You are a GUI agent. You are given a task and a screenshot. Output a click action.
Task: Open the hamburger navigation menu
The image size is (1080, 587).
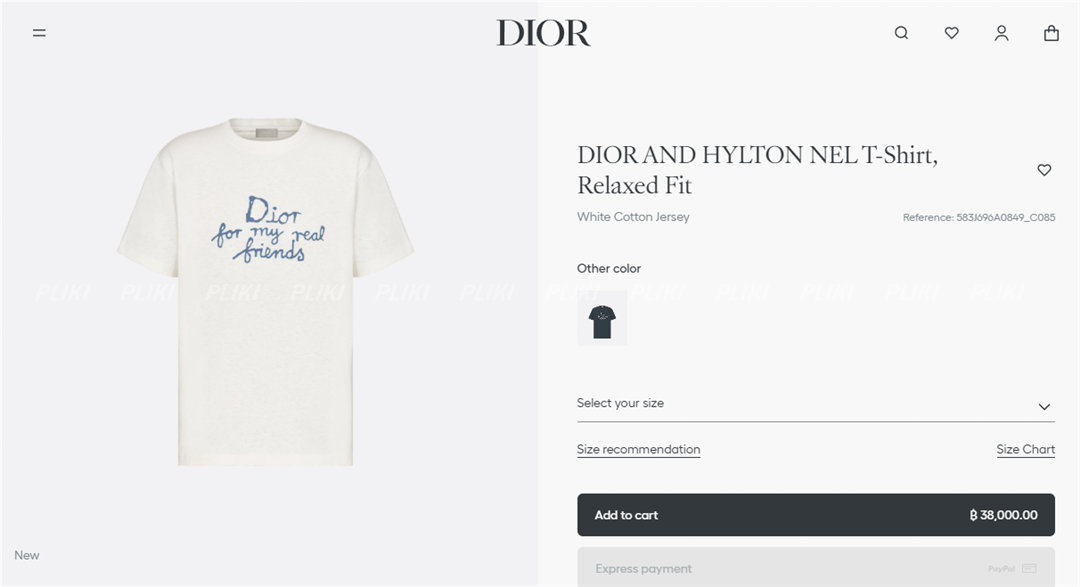coord(39,32)
